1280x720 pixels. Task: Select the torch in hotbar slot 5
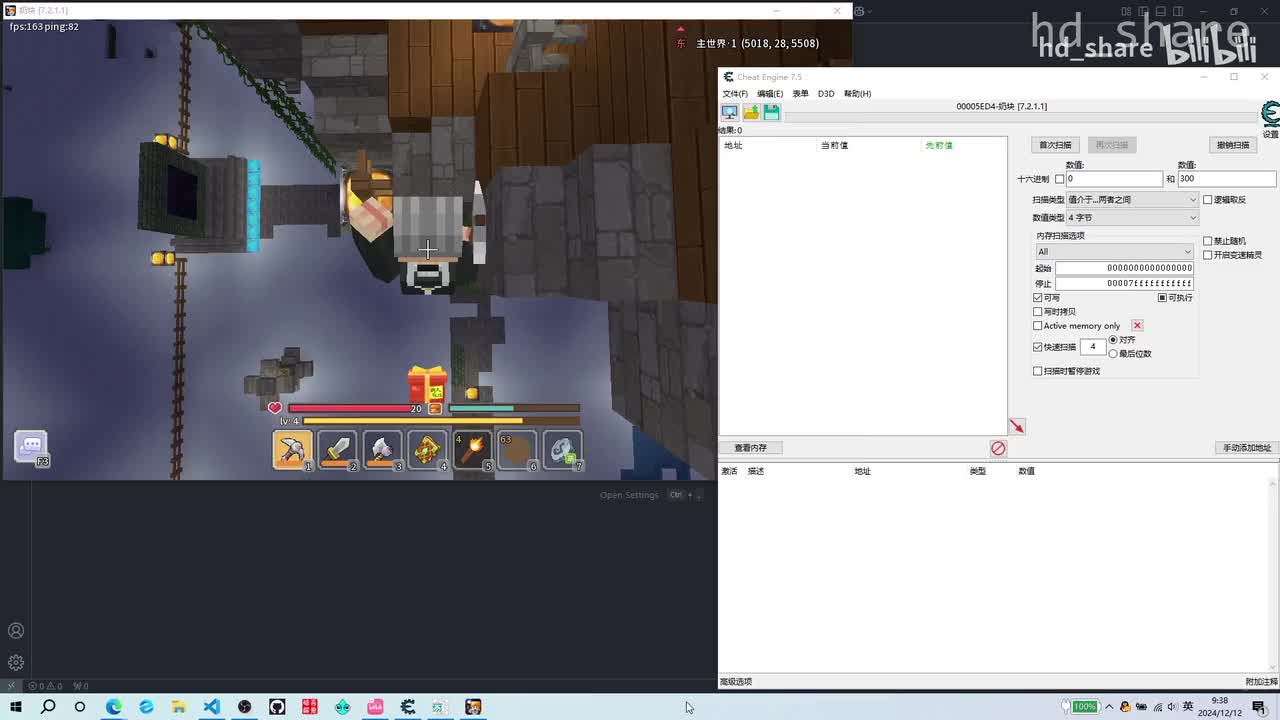coord(473,451)
